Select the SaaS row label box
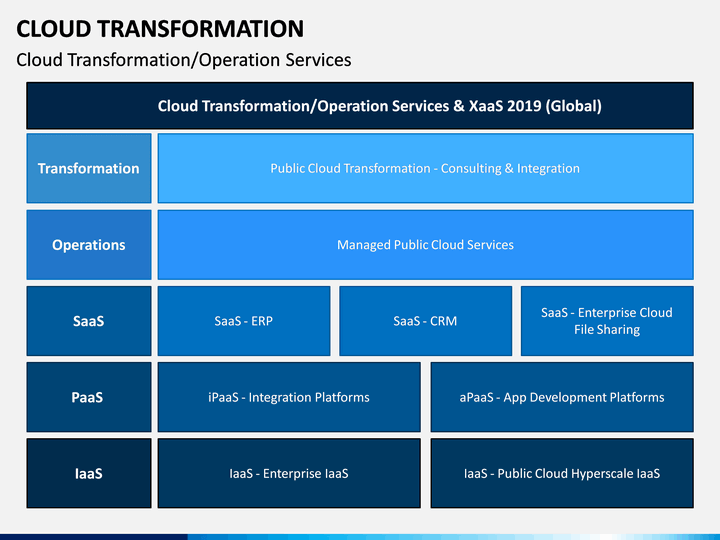The height and width of the screenshot is (540, 720). [89, 321]
